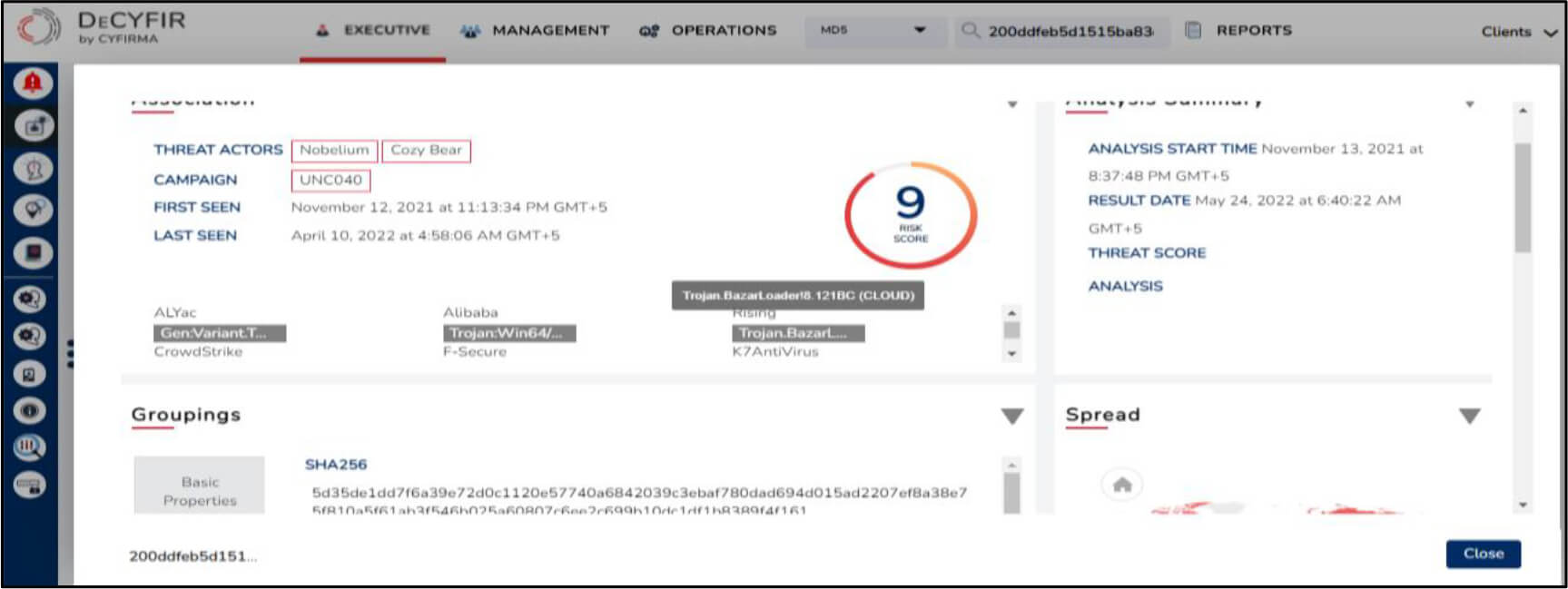Open the head profile sidebar icon
The image size is (1568, 589).
[x=33, y=169]
